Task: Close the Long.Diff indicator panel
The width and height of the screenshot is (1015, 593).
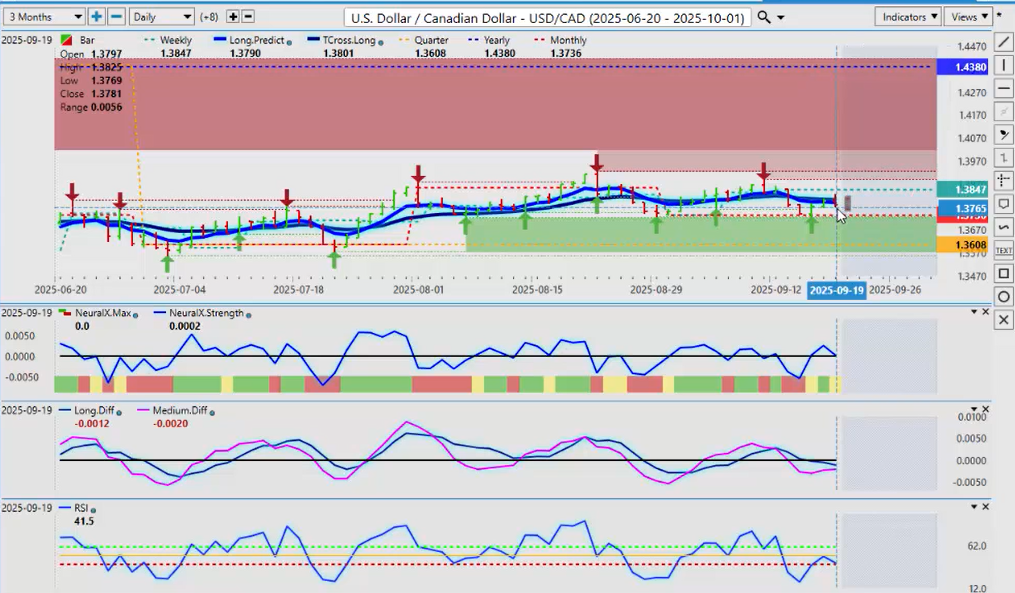Action: [986, 409]
